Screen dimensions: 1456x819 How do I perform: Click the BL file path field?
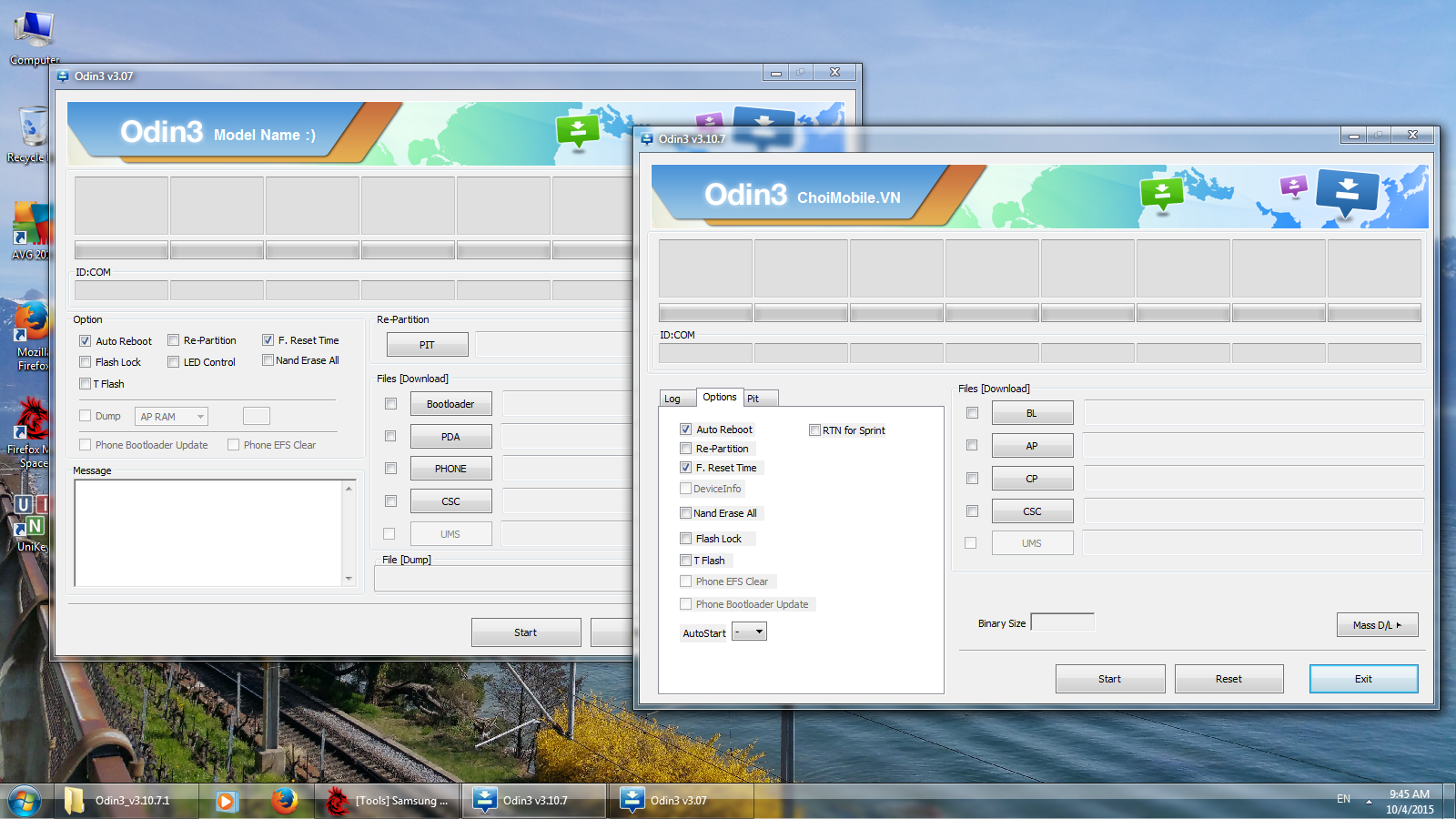pyautogui.click(x=1253, y=413)
